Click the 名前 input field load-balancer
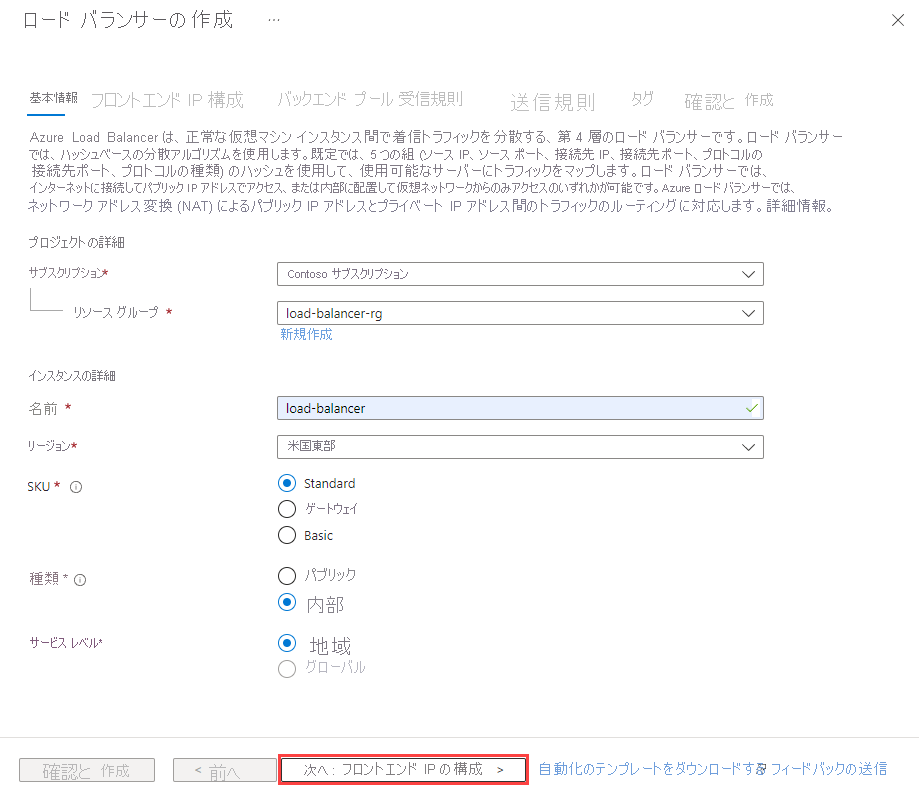Image resolution: width=919 pixels, height=790 pixels. pyautogui.click(x=520, y=408)
